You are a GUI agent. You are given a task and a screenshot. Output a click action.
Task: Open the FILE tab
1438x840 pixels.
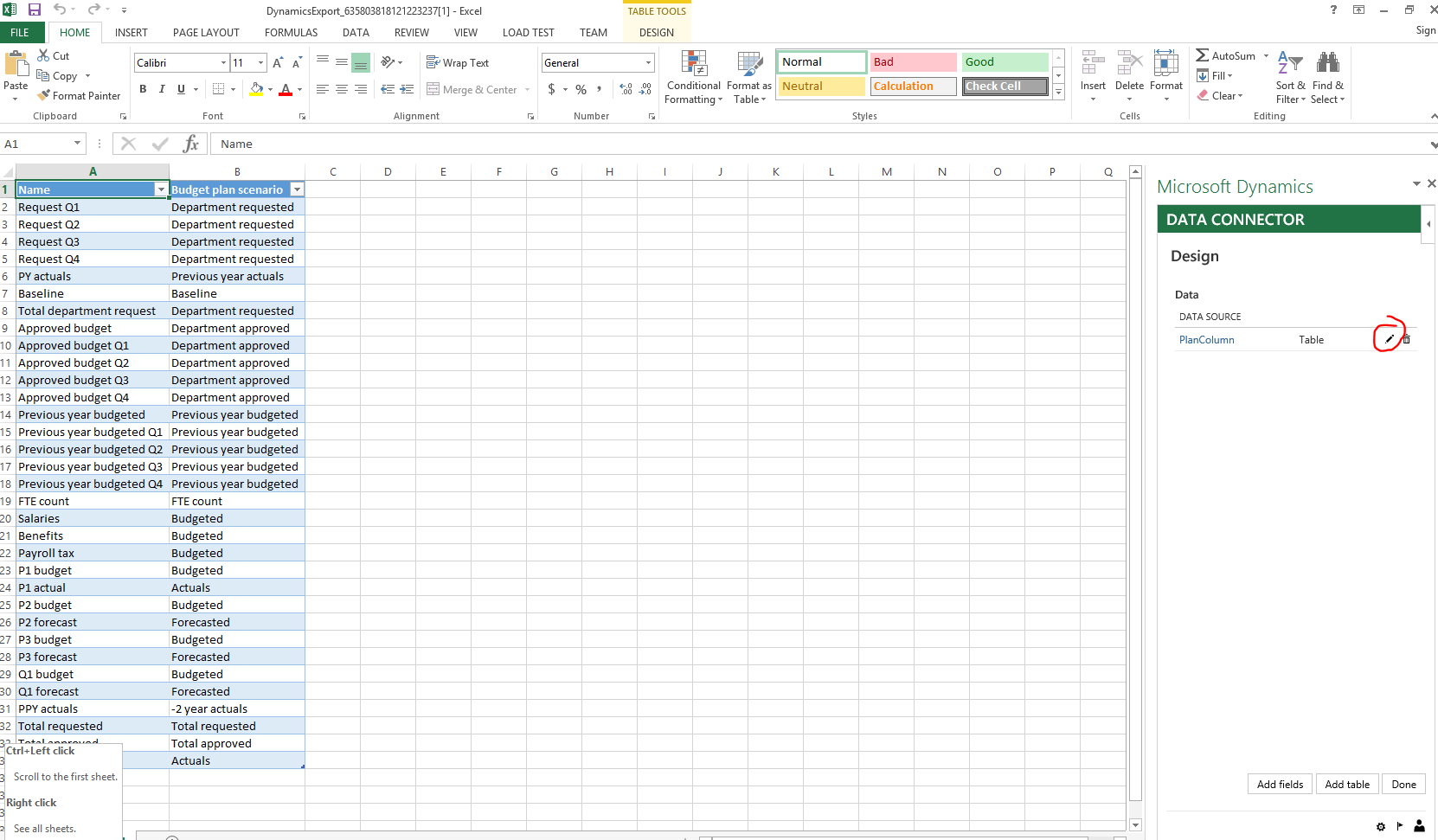coord(20,32)
